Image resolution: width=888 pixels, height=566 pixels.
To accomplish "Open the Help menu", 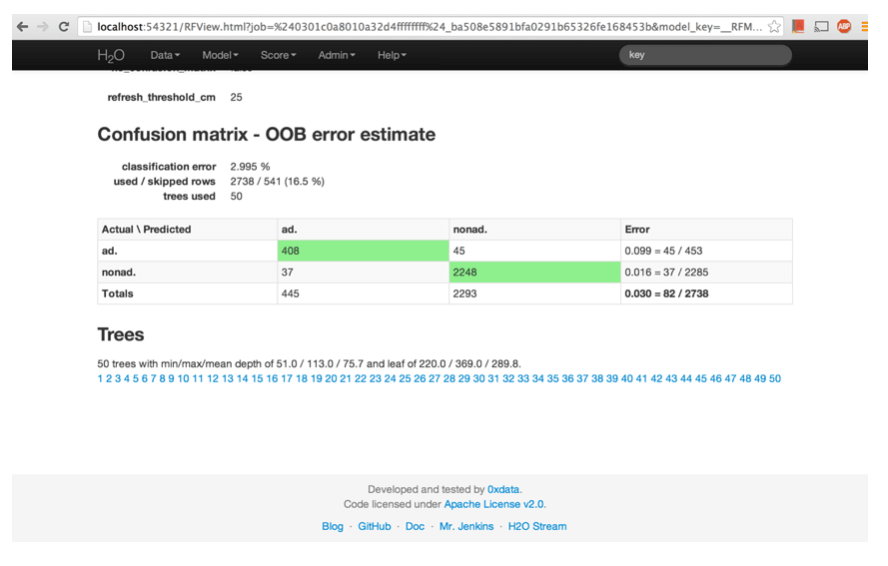I will 391,55.
